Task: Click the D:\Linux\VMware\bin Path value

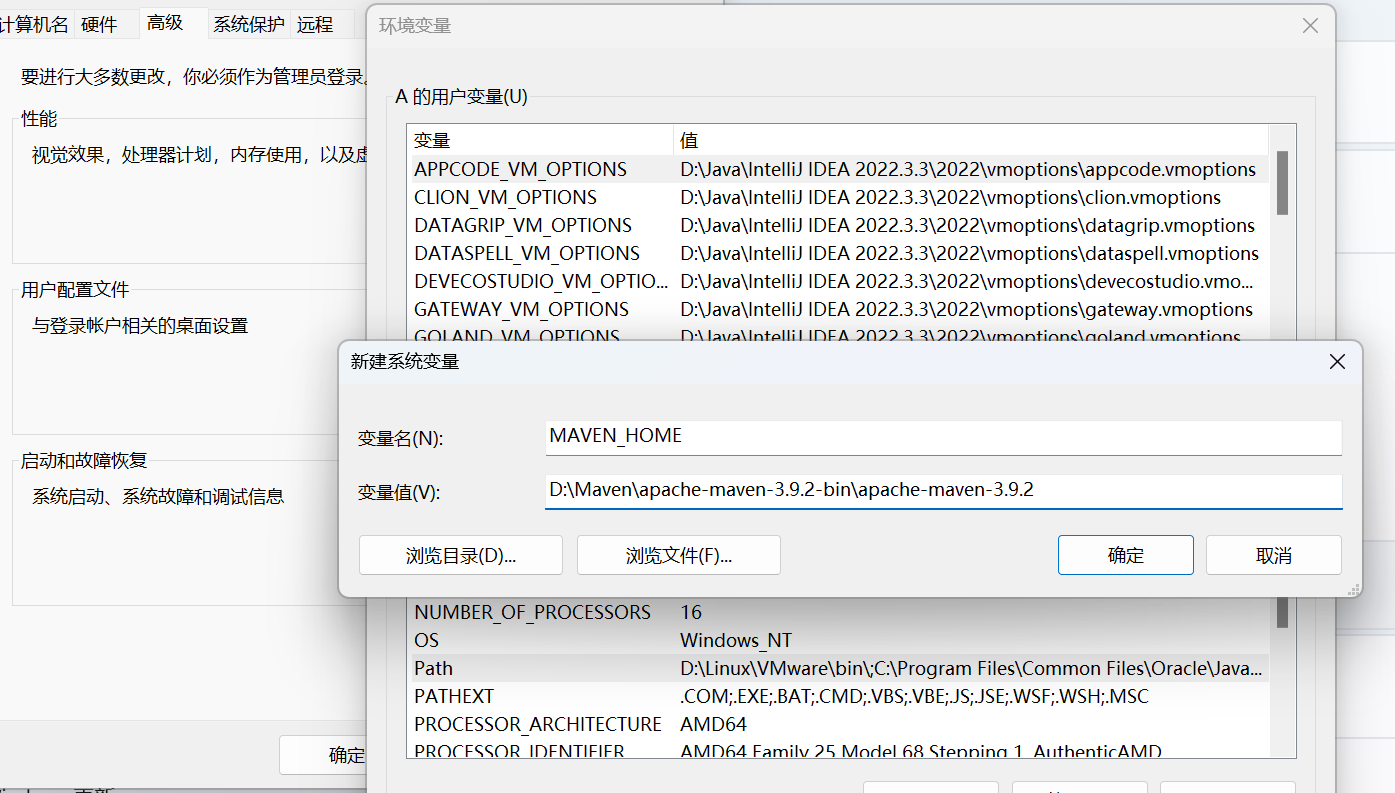Action: (972, 668)
